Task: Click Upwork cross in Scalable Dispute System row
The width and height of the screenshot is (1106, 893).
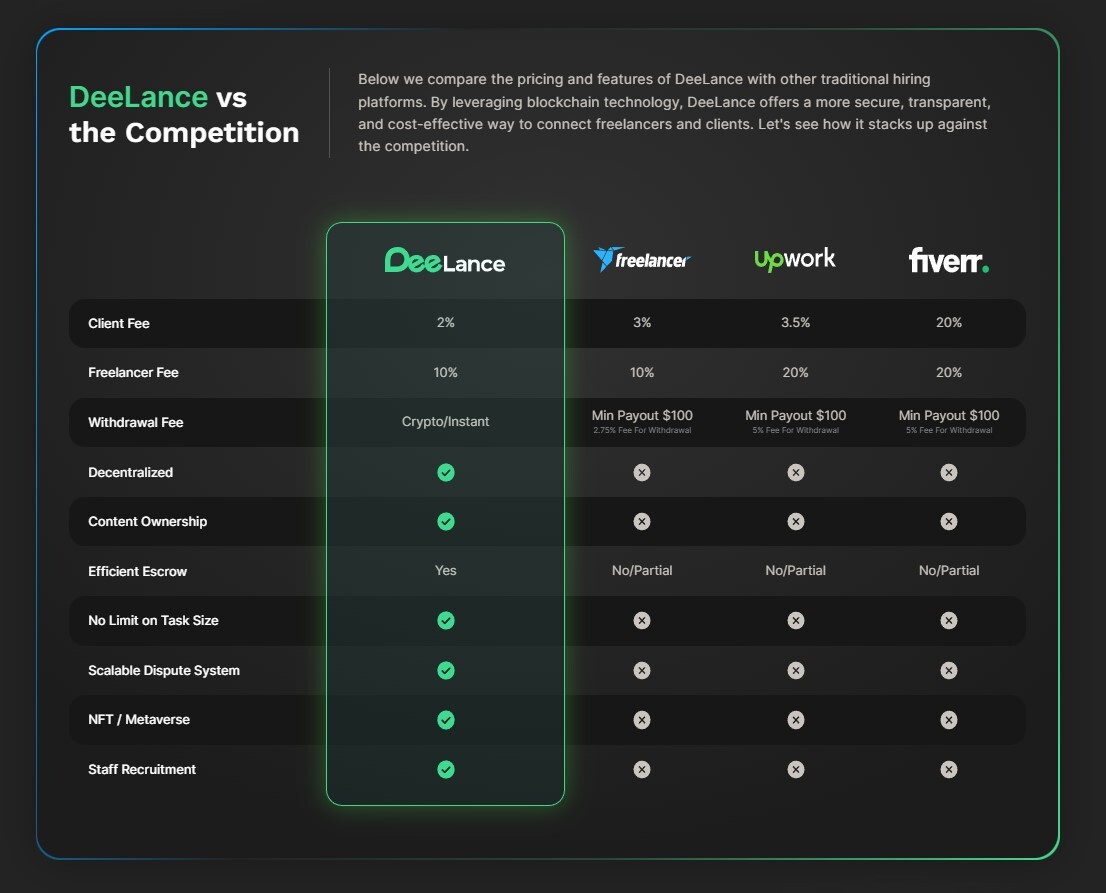Action: pos(796,670)
